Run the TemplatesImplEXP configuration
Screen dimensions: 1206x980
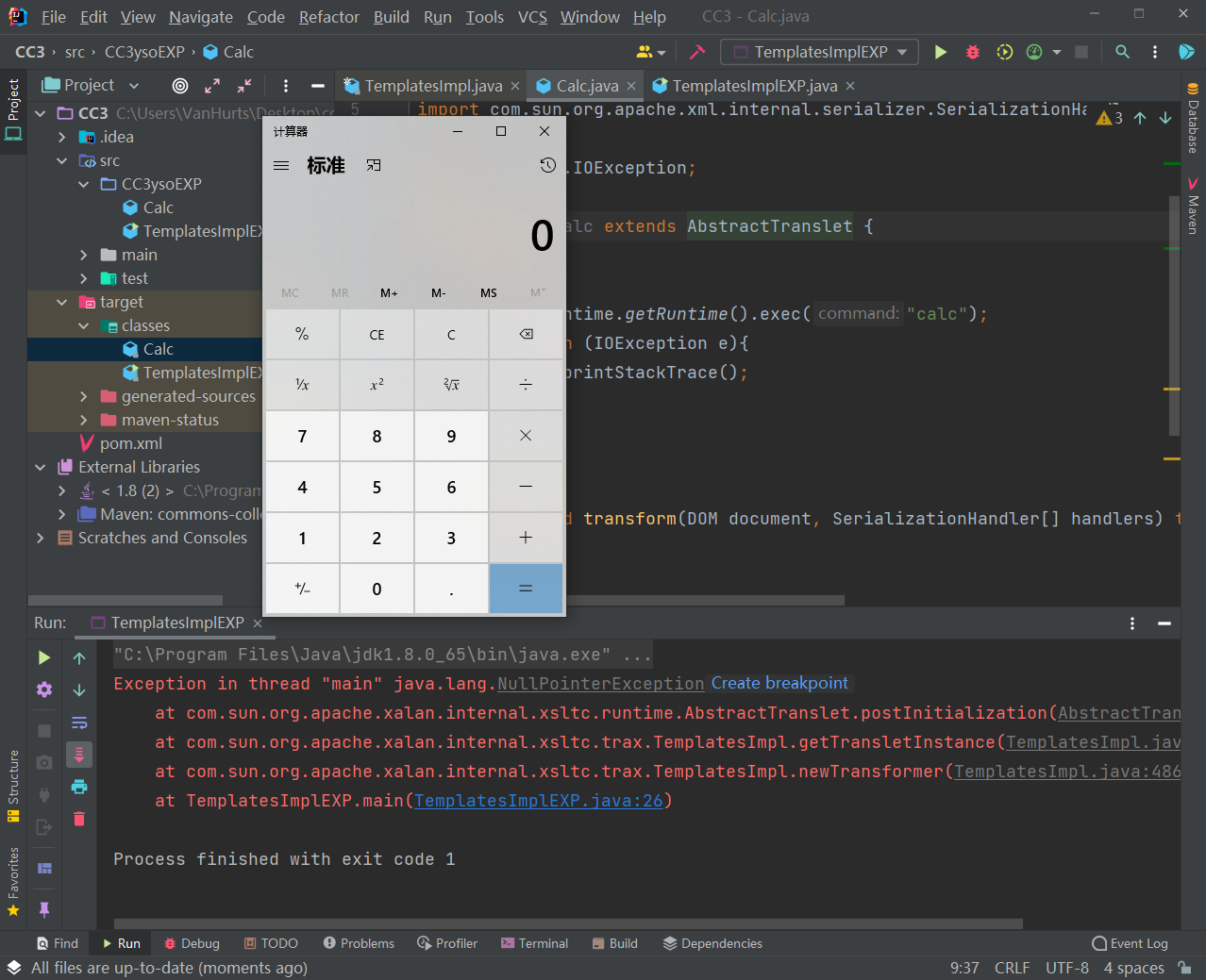click(940, 52)
